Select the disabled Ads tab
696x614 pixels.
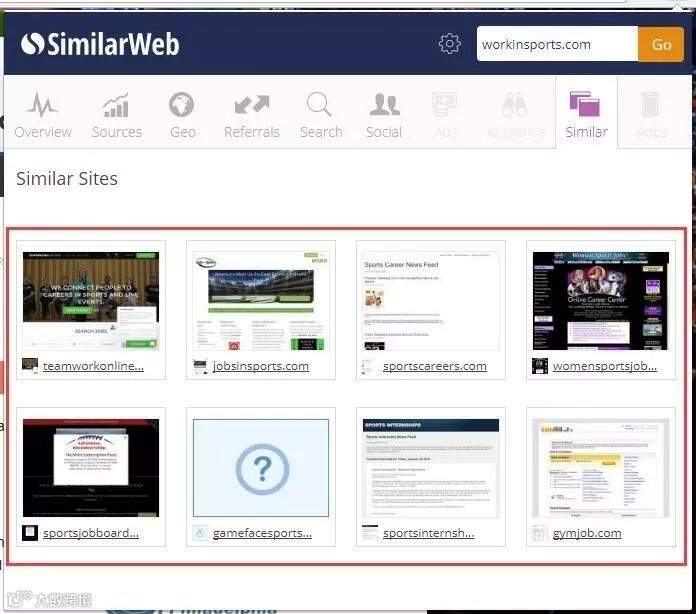point(445,115)
